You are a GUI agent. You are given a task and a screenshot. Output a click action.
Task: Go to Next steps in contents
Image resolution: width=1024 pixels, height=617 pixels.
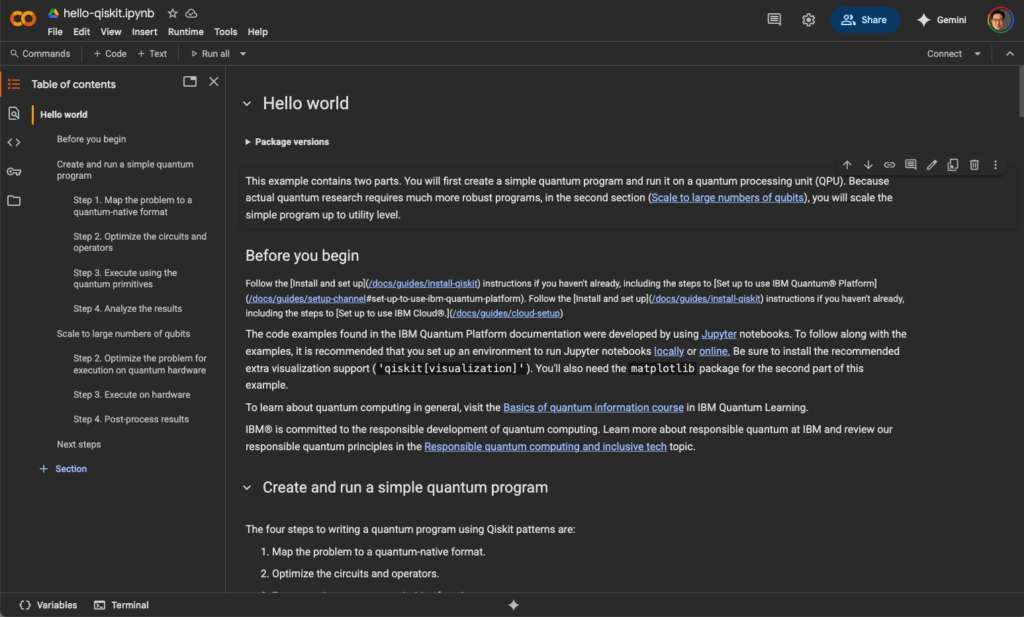coord(78,444)
